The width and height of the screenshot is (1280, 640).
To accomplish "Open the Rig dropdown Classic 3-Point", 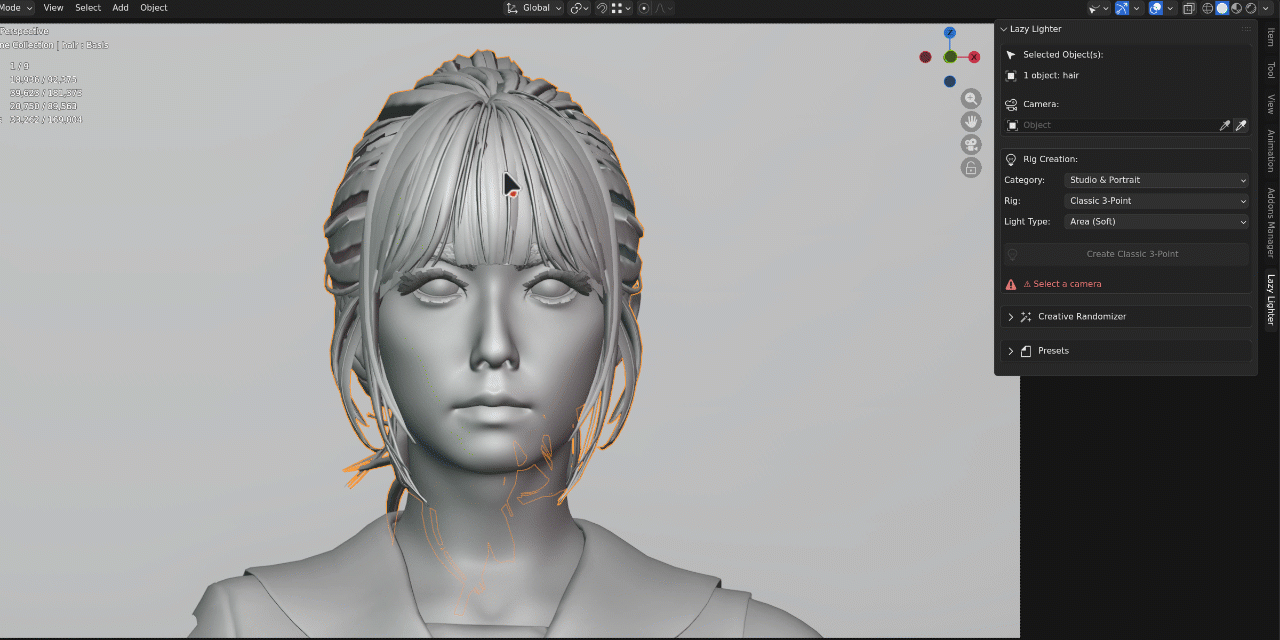I will point(1157,201).
